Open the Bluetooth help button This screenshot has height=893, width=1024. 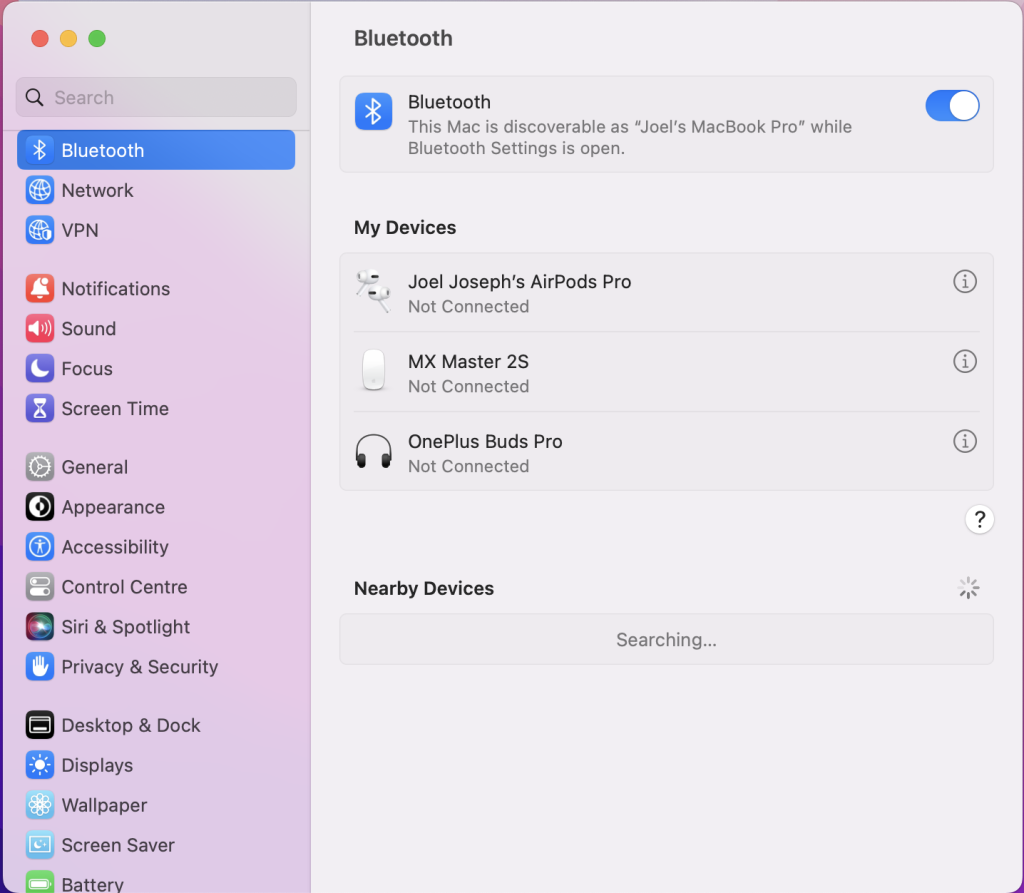coord(980,519)
